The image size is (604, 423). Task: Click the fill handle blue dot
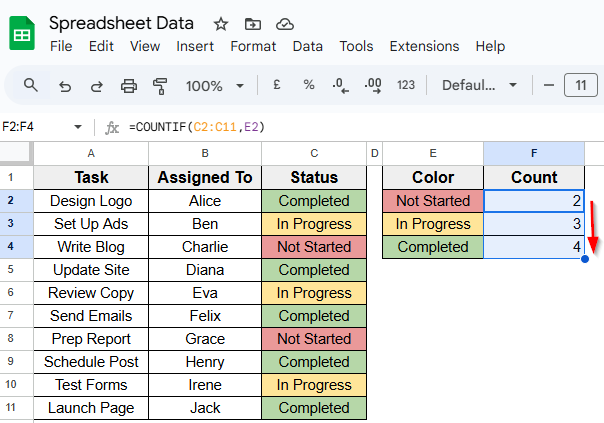click(585, 259)
